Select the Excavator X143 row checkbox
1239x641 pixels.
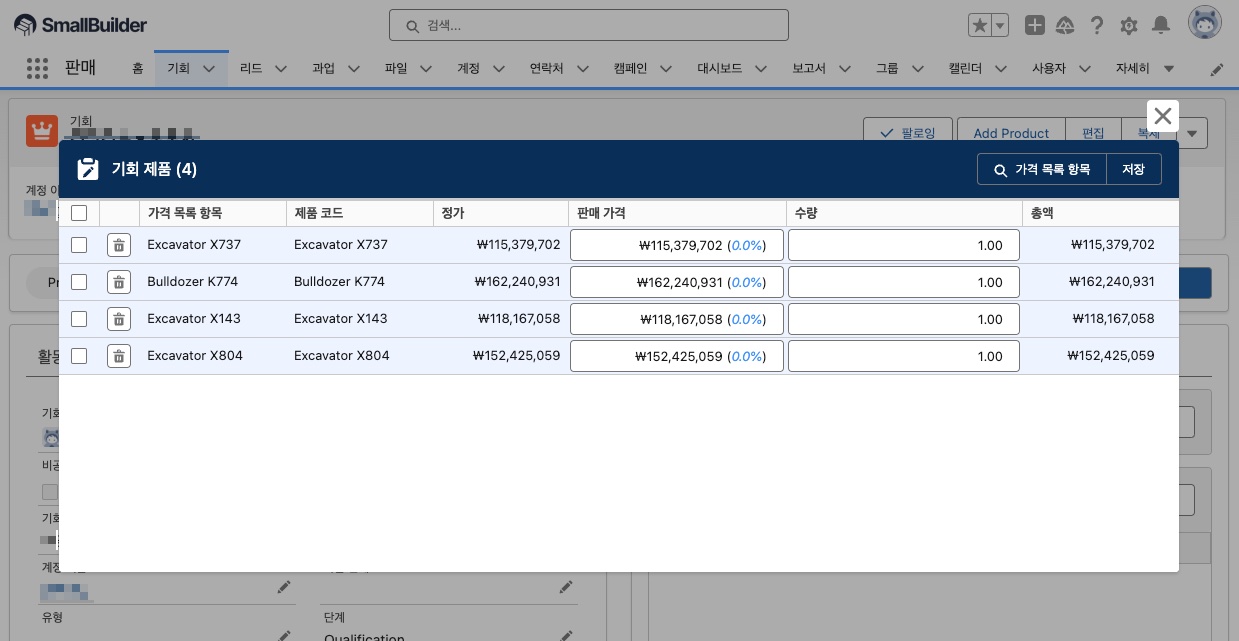click(79, 319)
